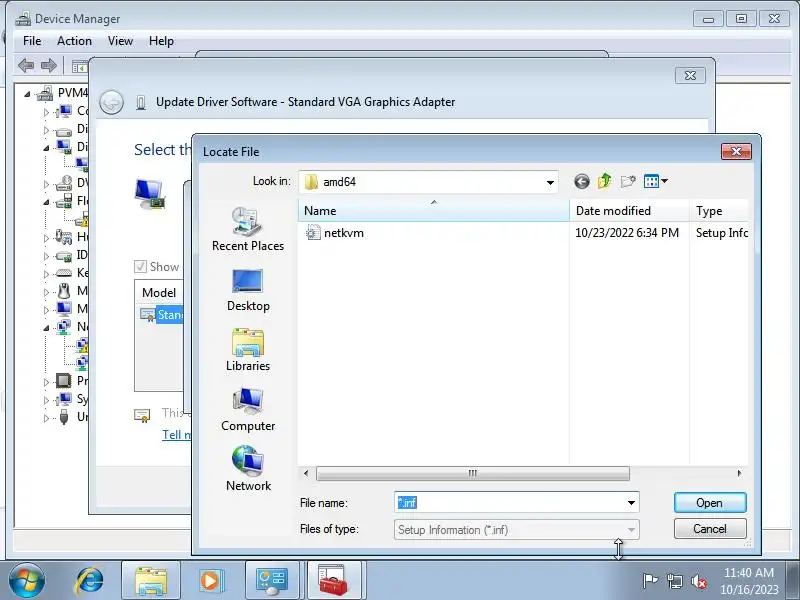Screen dimensions: 800x600
Task: Click the clock showing 11:40 AM
Action: [748, 572]
